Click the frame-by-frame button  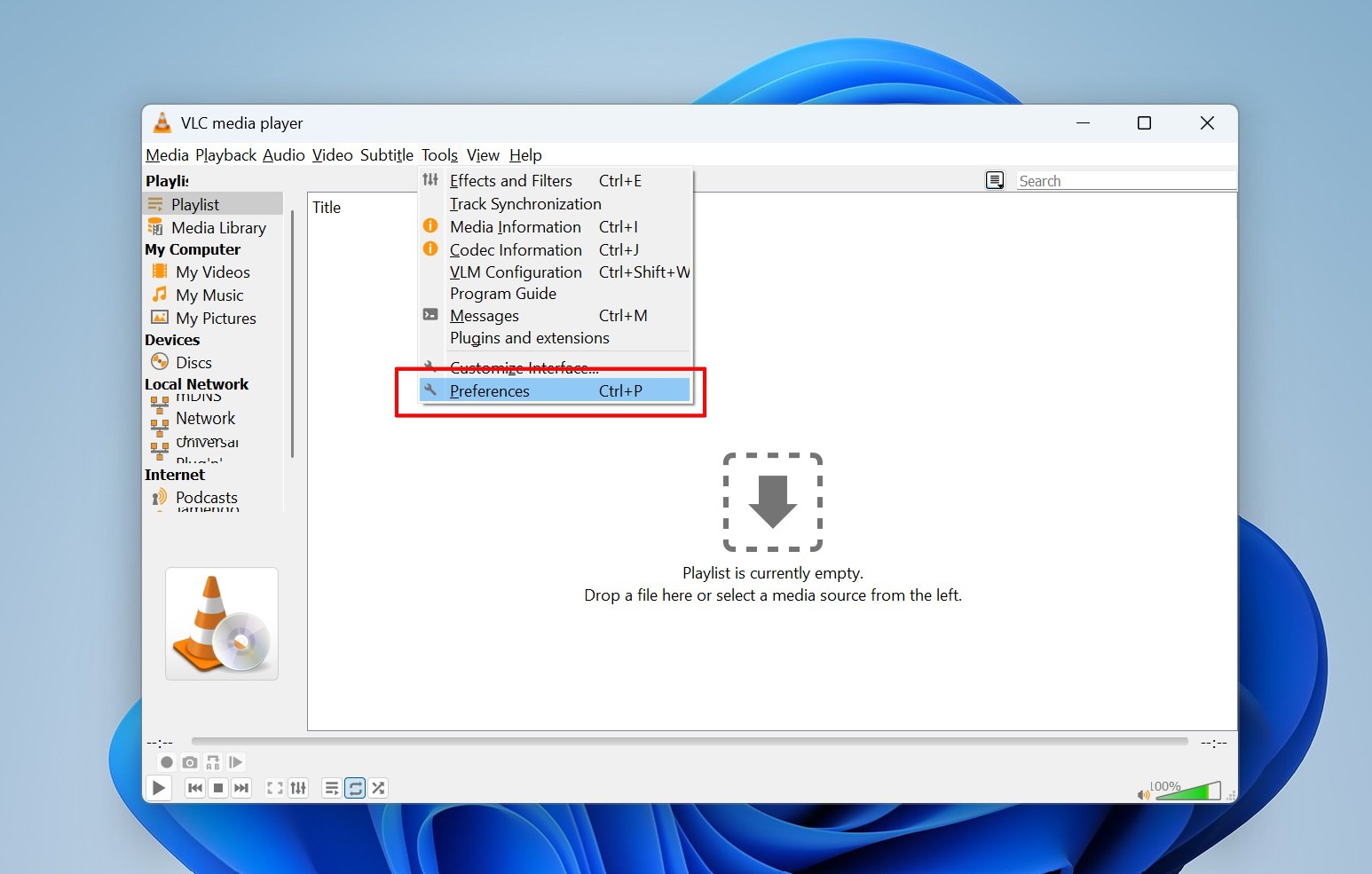(x=235, y=762)
